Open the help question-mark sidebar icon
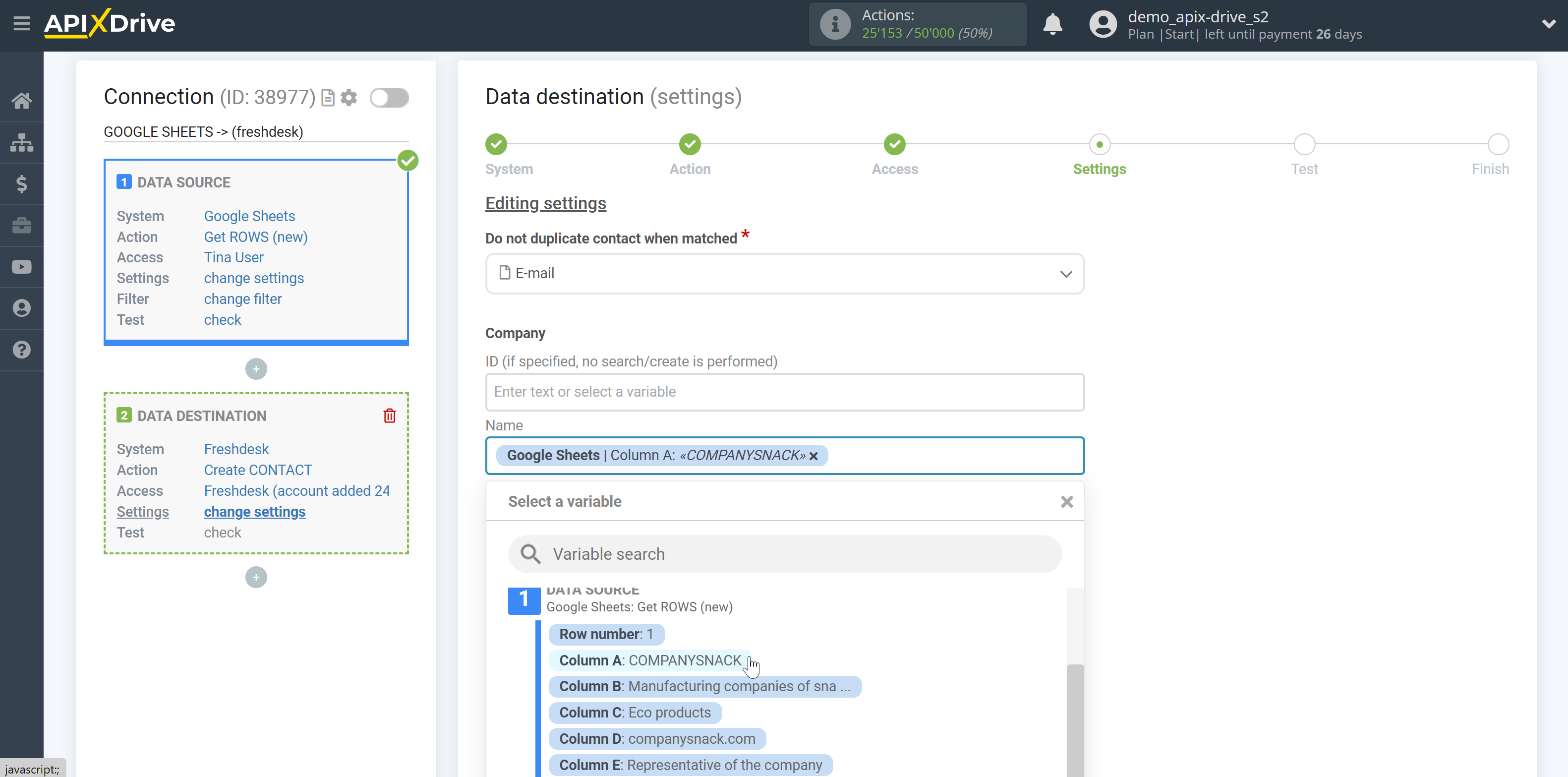1568x777 pixels. tap(22, 350)
